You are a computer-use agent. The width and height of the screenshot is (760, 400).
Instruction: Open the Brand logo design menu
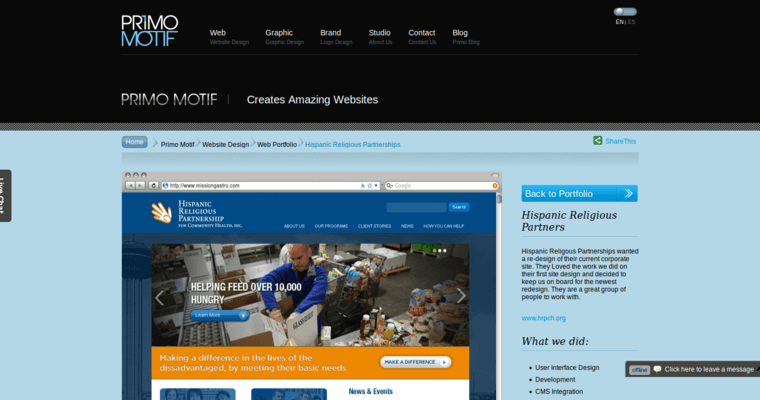[330, 33]
